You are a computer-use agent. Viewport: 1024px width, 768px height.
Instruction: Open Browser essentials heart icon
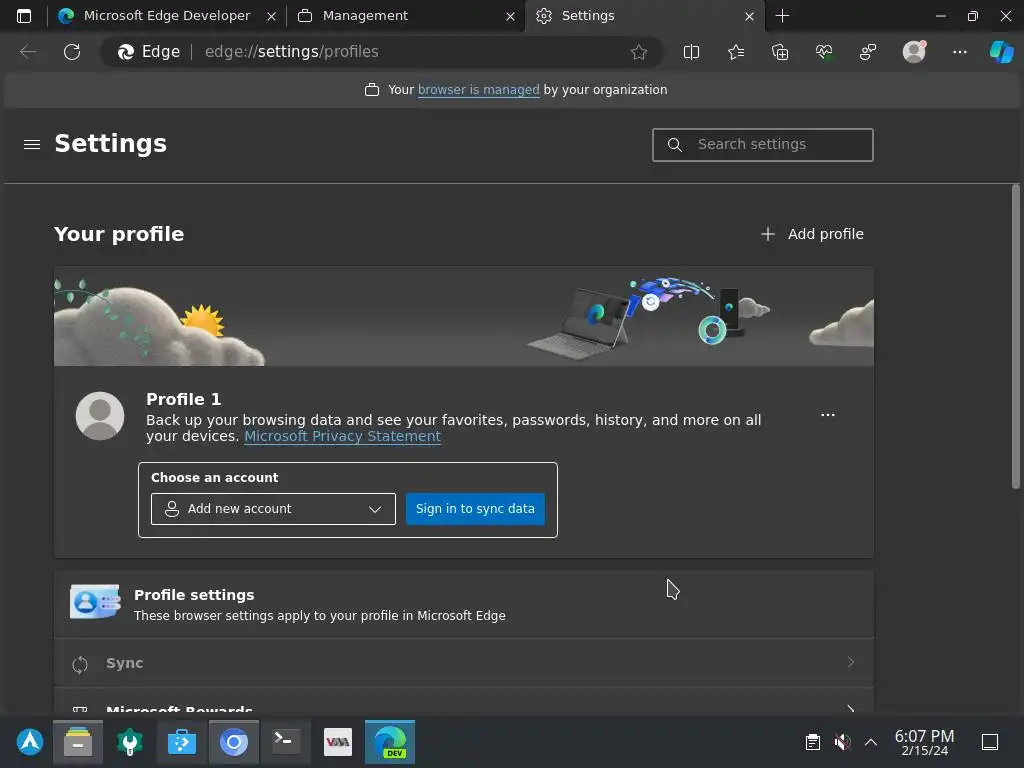[x=824, y=52]
